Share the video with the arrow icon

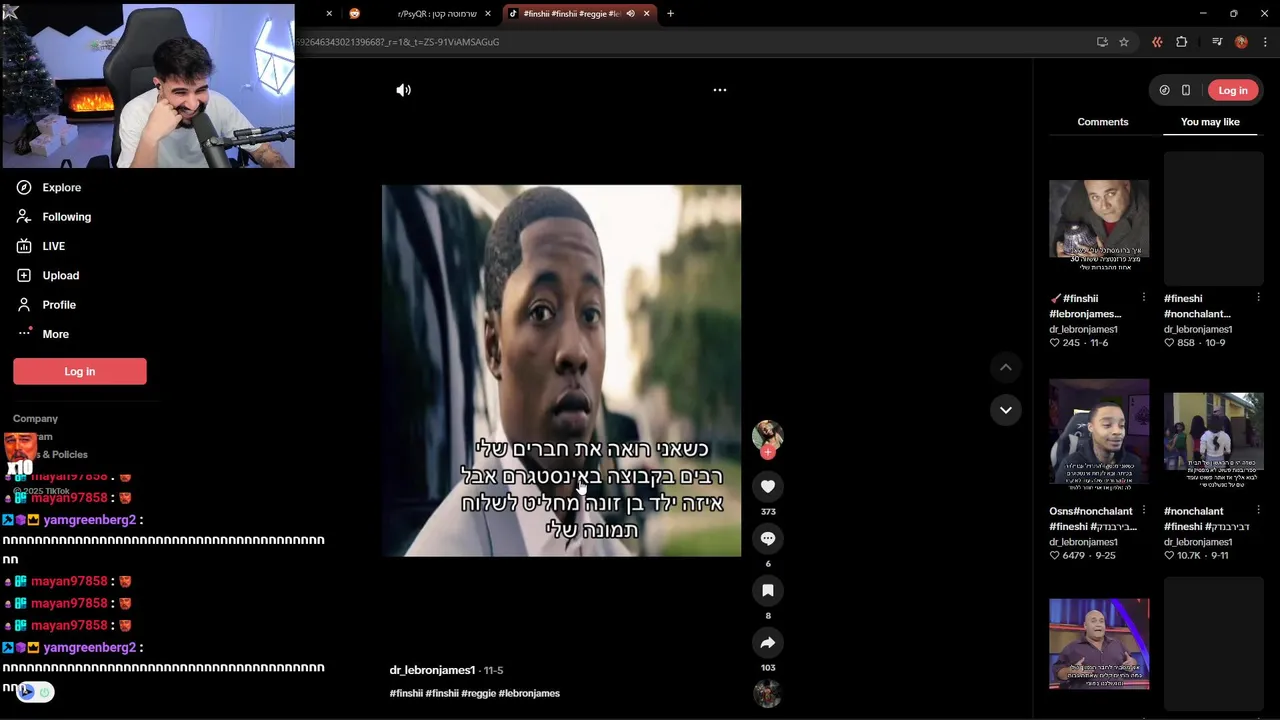tap(768, 642)
